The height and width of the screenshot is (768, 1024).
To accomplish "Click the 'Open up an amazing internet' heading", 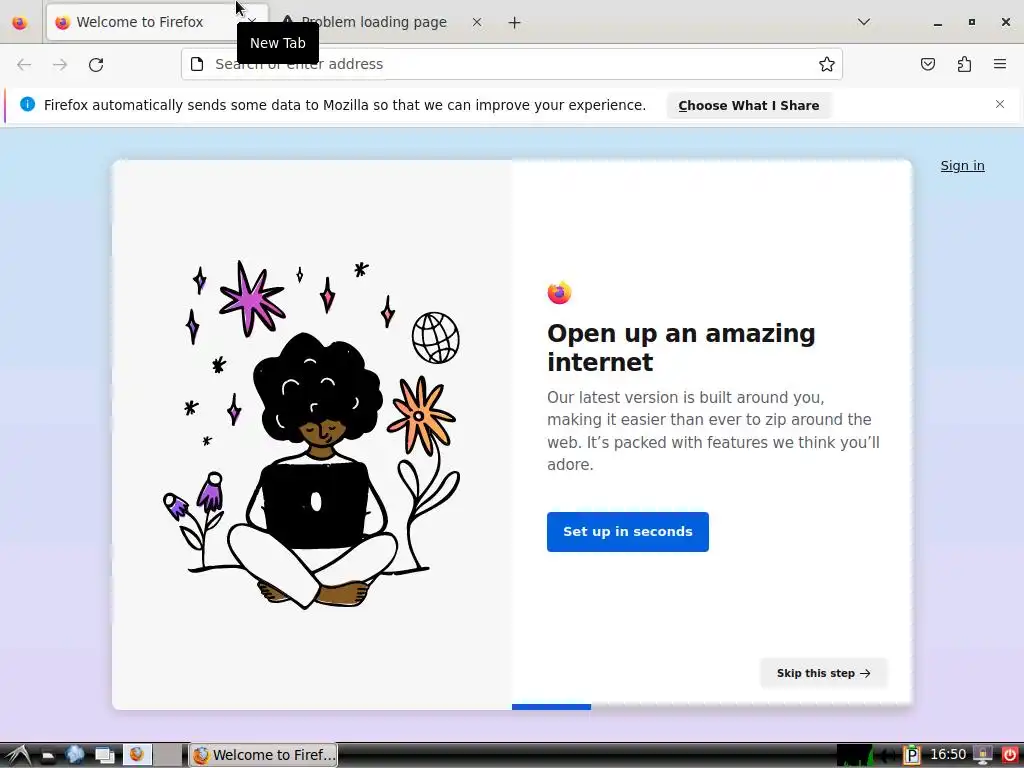I will tap(681, 347).
